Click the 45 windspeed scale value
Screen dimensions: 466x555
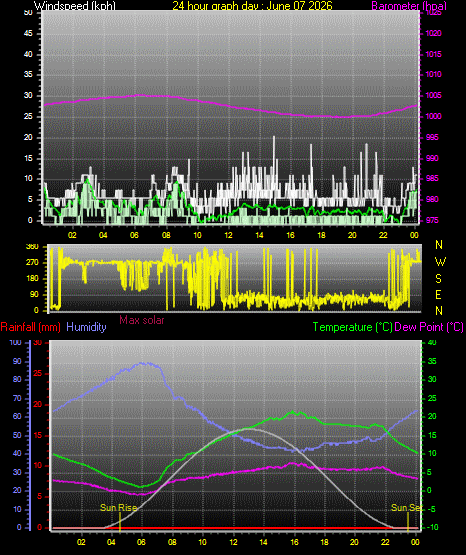coord(28,34)
